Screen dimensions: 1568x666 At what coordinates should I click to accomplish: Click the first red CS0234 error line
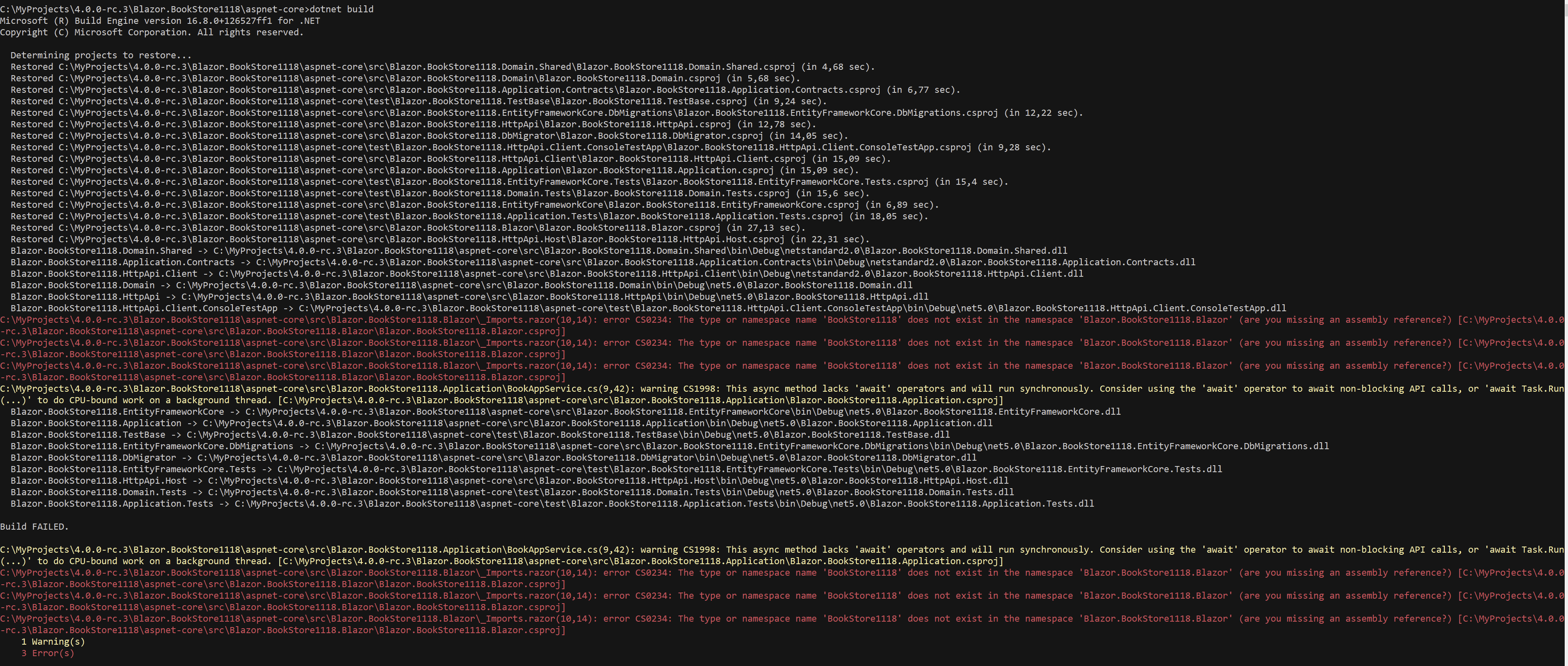tap(782, 320)
